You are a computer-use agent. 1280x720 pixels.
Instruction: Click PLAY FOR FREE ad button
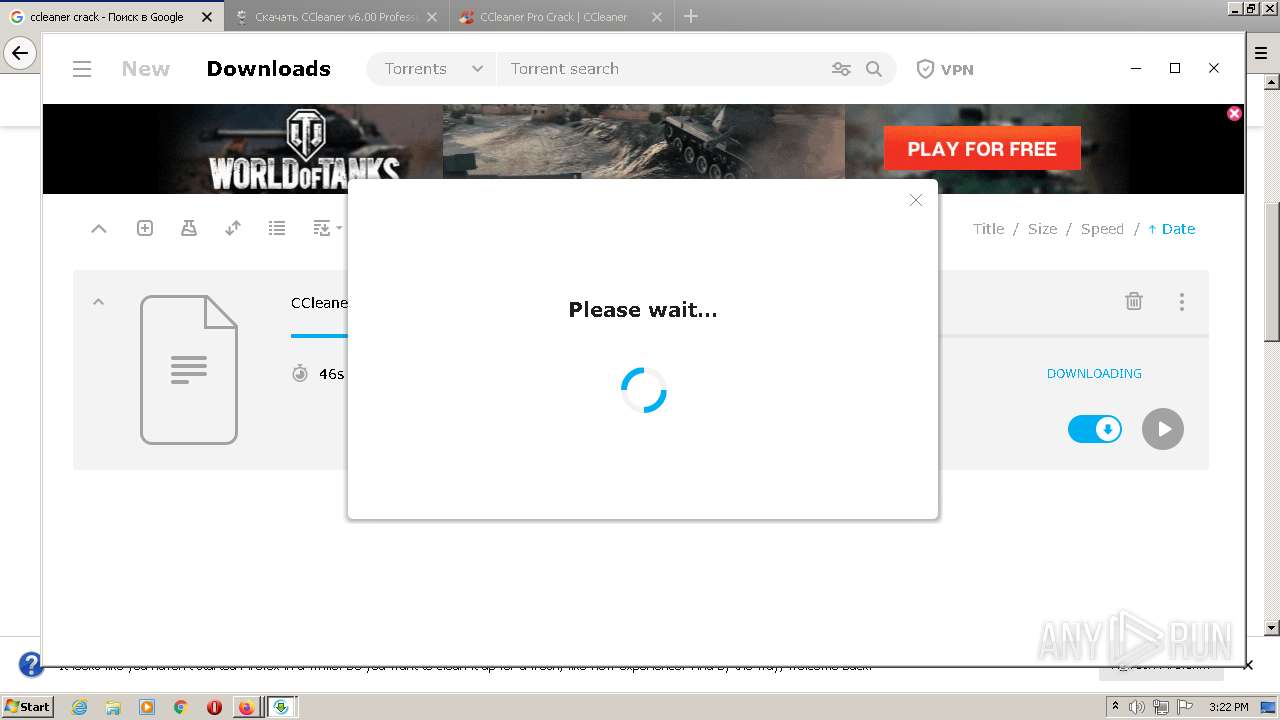[982, 149]
